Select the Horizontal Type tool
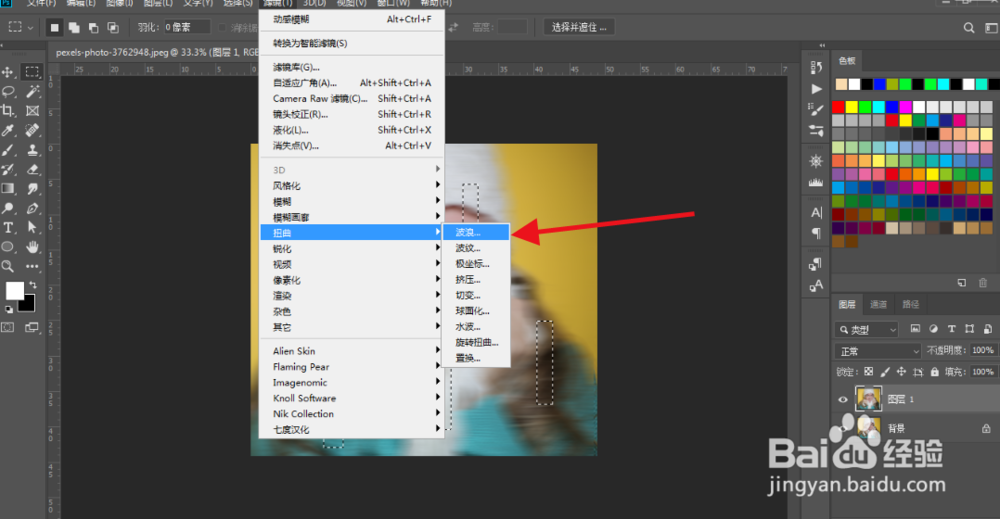The height and width of the screenshot is (519, 1000). click(x=8, y=228)
